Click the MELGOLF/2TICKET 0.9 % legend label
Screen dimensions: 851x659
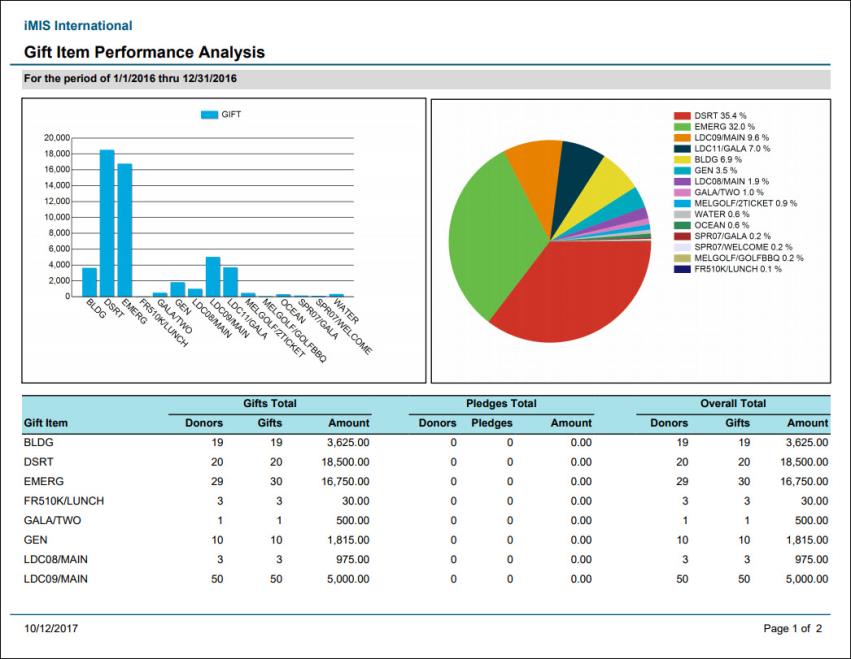(x=746, y=204)
